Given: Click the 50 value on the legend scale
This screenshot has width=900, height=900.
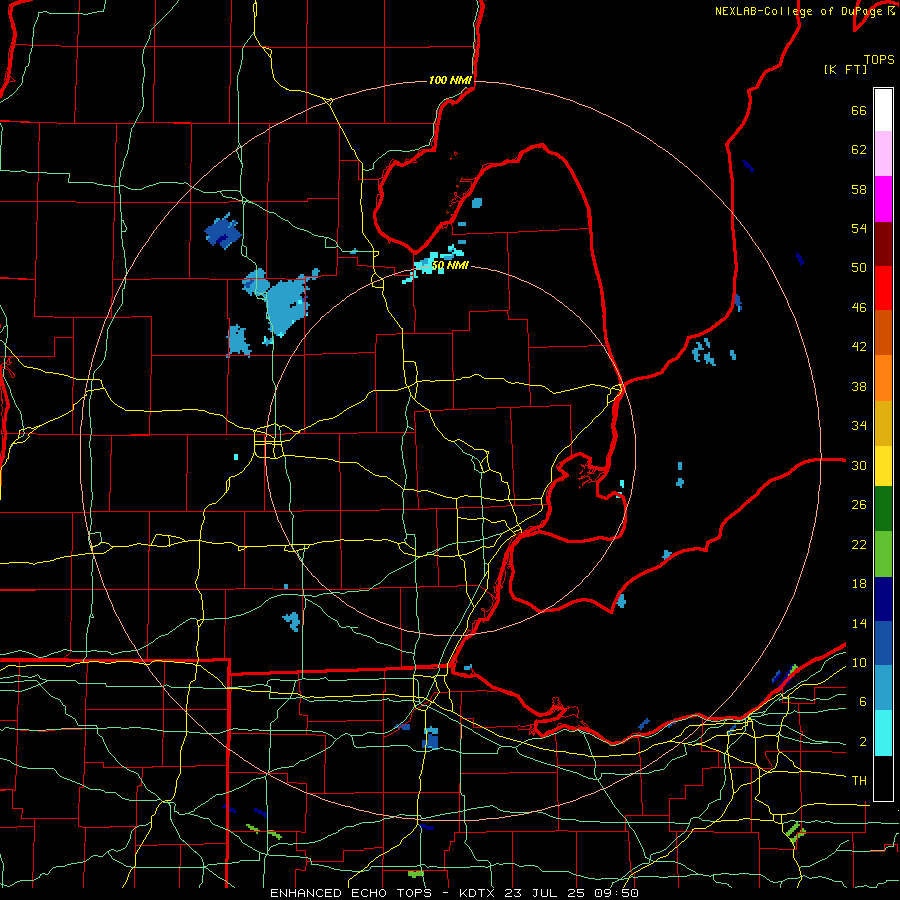Looking at the screenshot, I should pos(859,268).
